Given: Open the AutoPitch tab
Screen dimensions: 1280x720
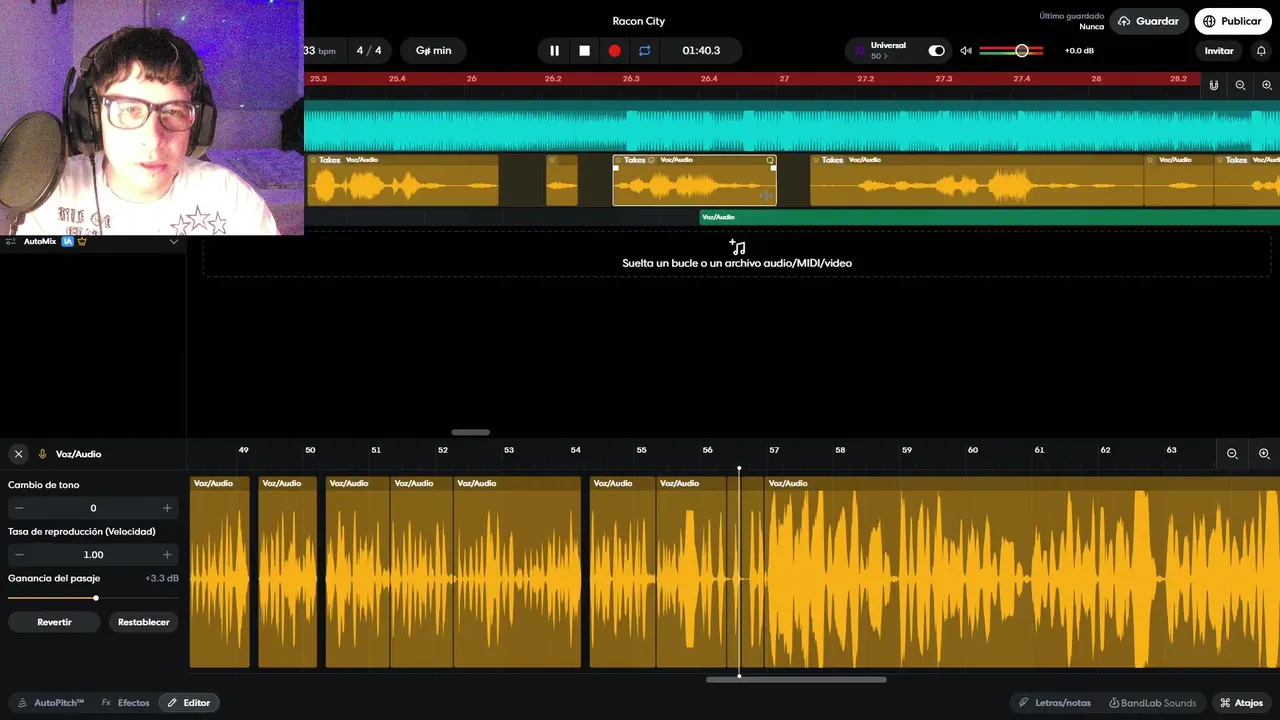Looking at the screenshot, I should (51, 703).
